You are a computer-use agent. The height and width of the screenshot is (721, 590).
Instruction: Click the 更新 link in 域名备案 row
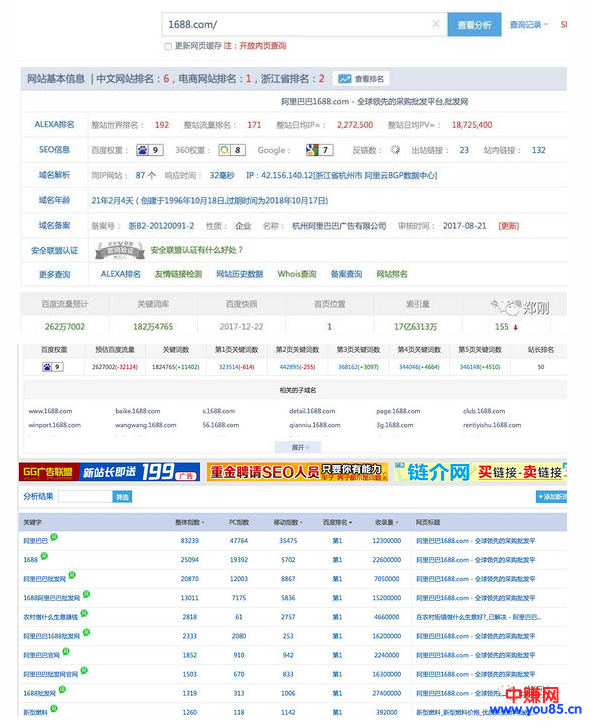click(x=509, y=226)
